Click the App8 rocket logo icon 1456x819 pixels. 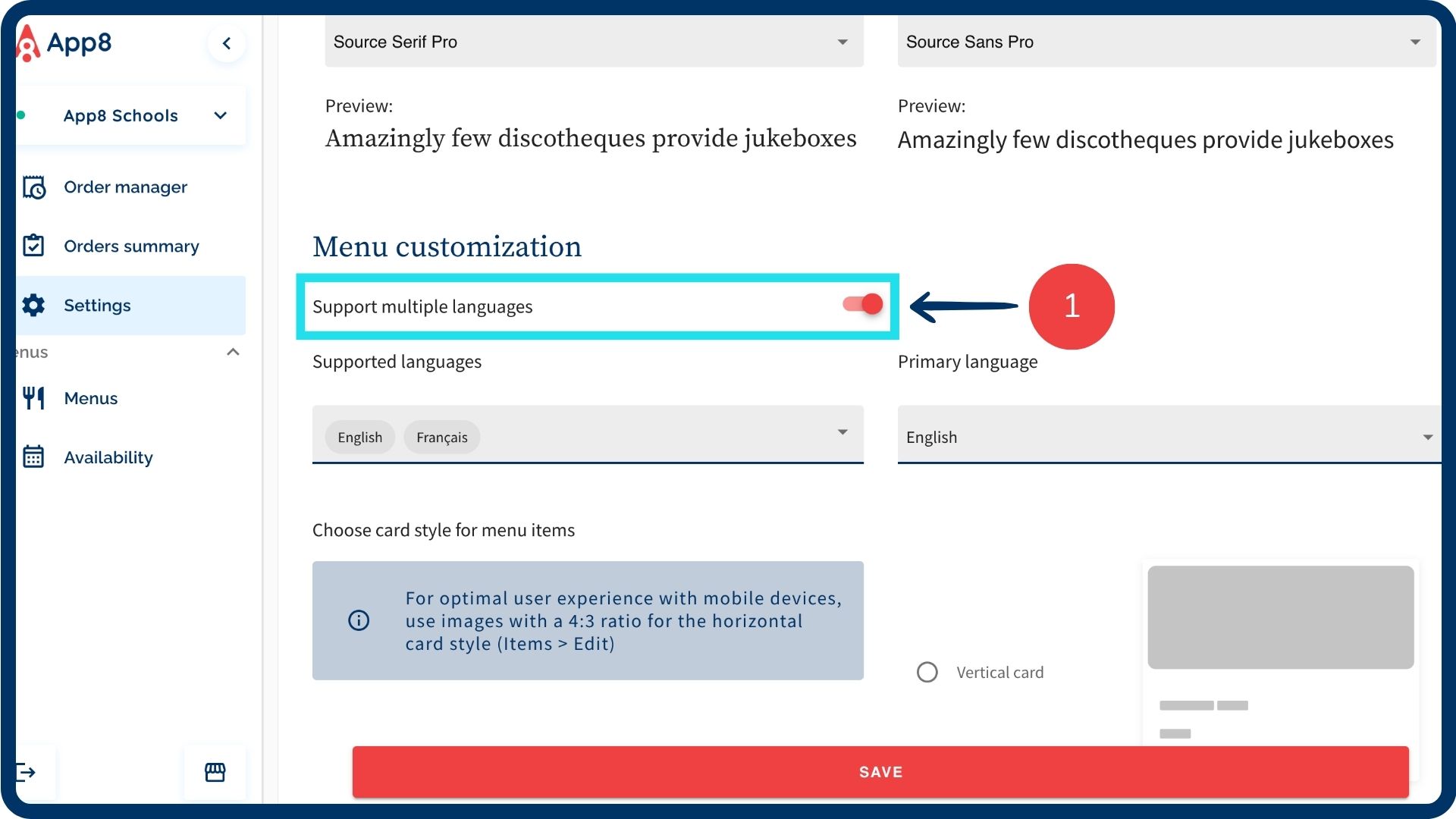pyautogui.click(x=28, y=43)
